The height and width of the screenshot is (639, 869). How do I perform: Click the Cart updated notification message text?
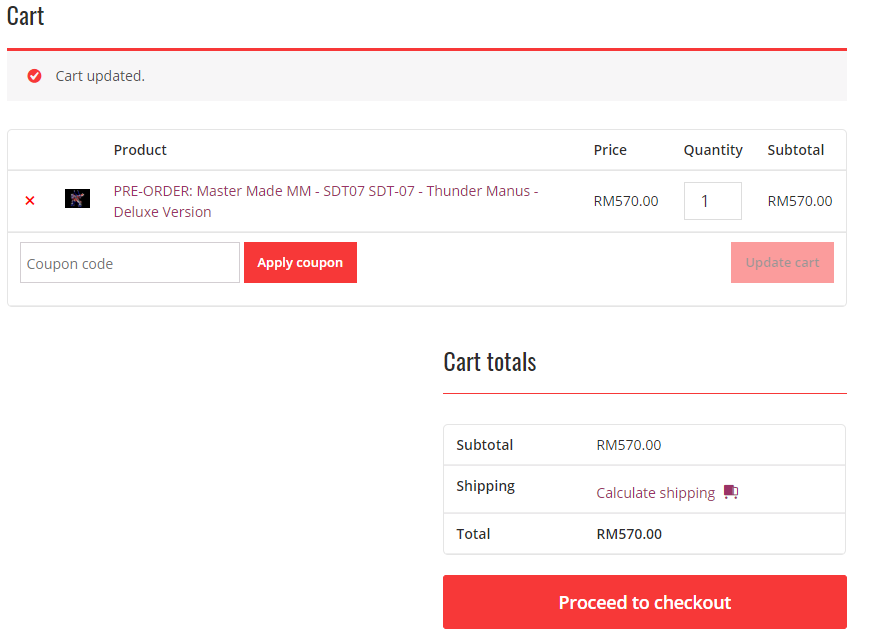point(100,76)
